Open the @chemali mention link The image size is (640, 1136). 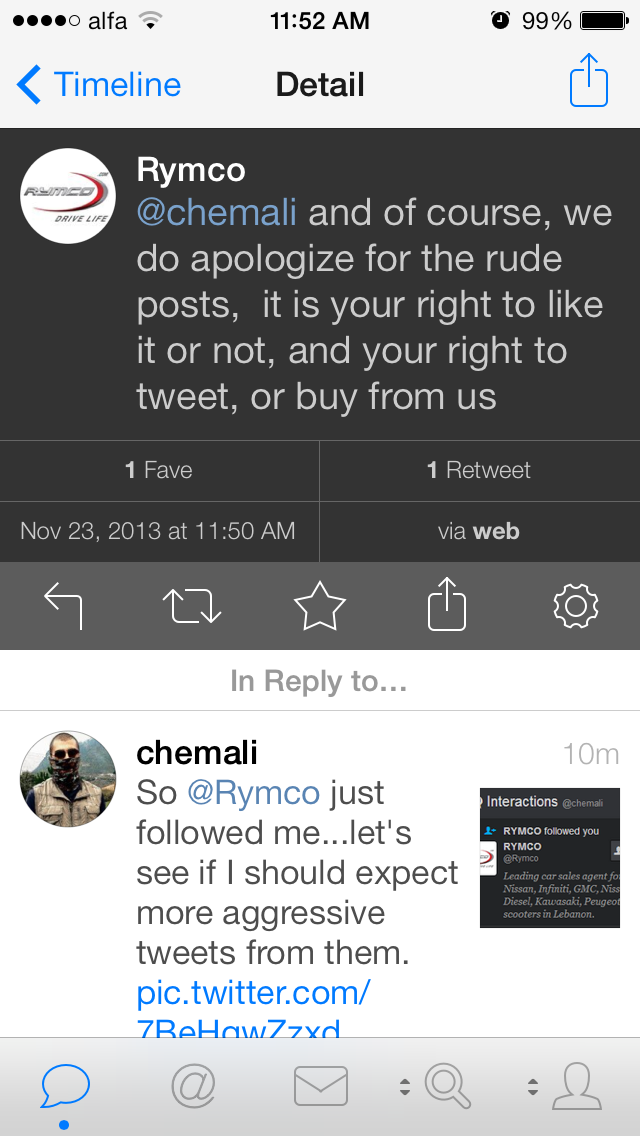pos(217,213)
